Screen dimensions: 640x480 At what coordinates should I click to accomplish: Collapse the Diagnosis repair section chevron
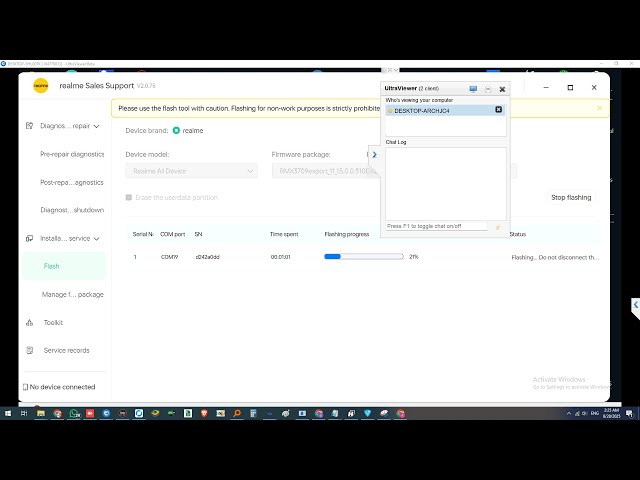point(96,126)
